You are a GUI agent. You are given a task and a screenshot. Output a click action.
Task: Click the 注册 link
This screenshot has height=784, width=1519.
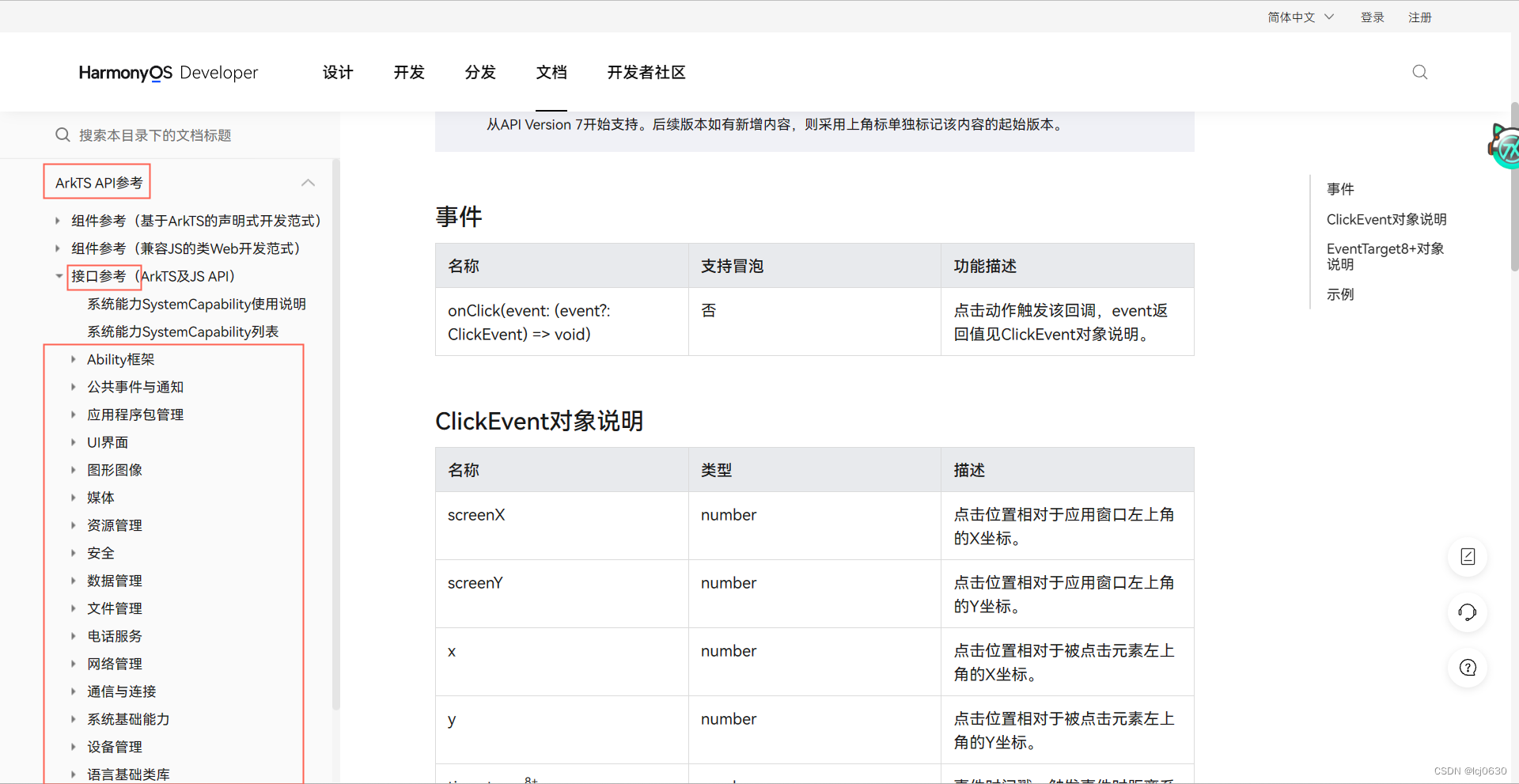[x=1420, y=17]
